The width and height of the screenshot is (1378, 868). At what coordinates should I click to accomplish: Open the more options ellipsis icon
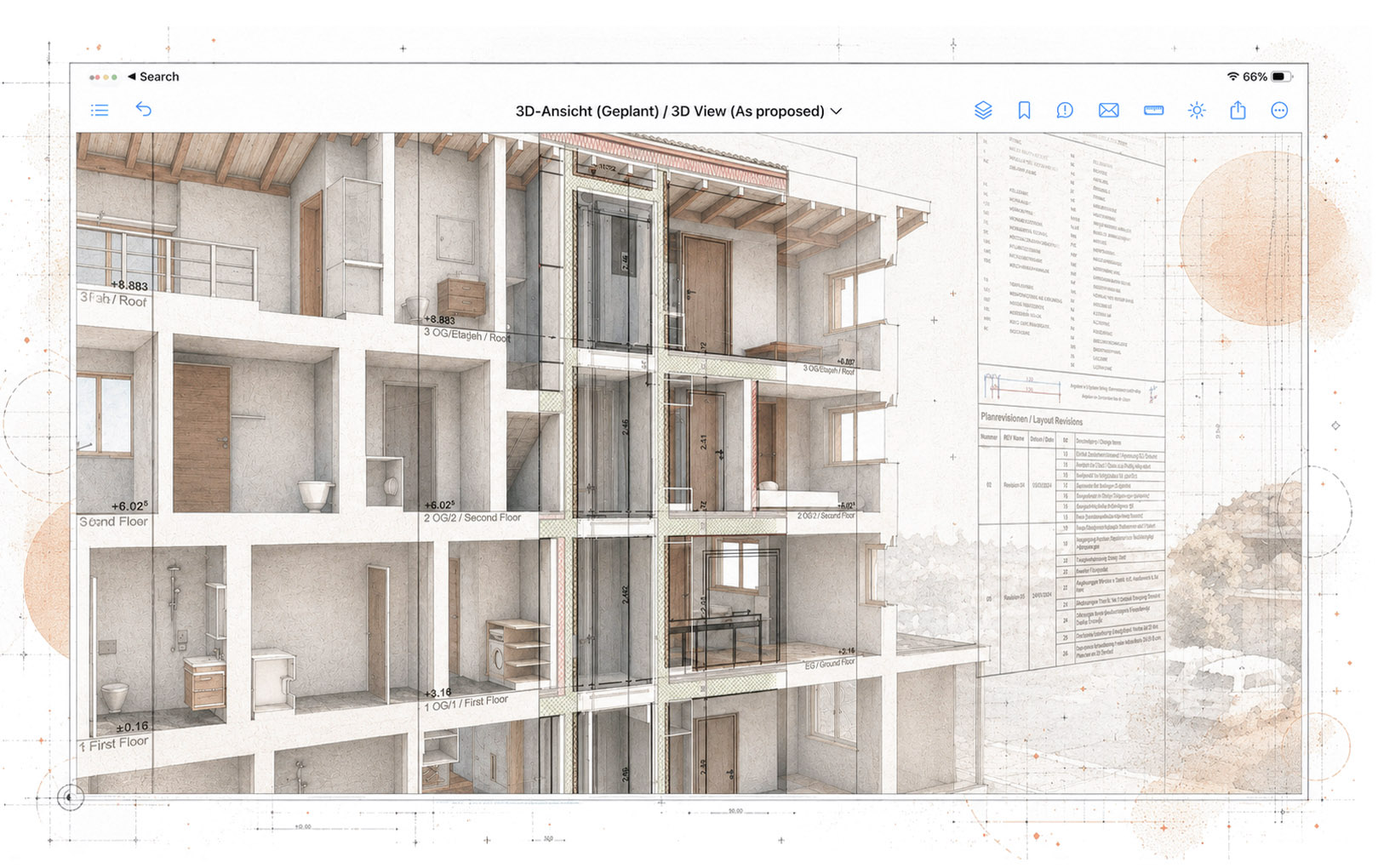click(x=1279, y=111)
